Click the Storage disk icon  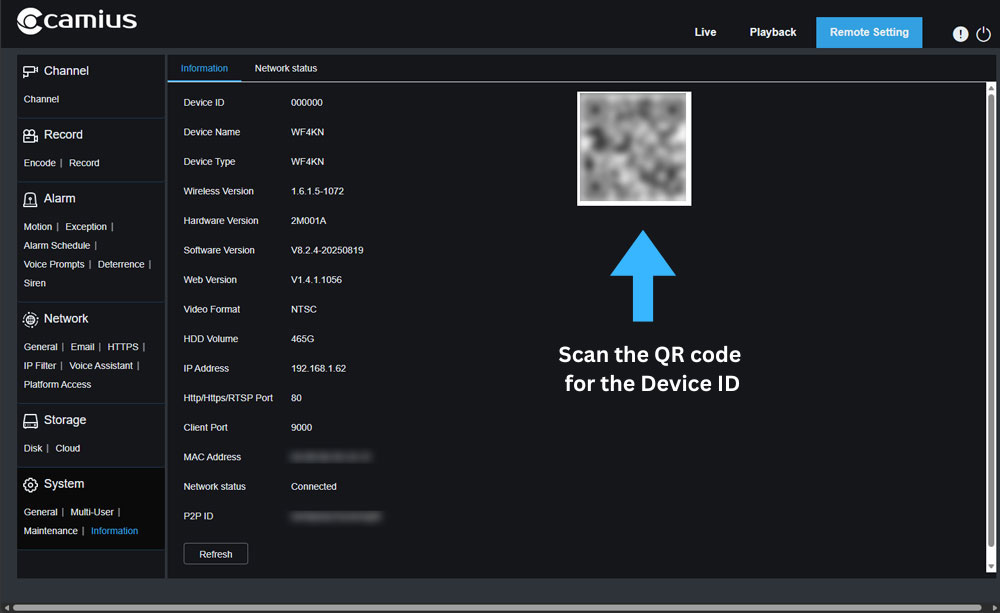tap(30, 421)
